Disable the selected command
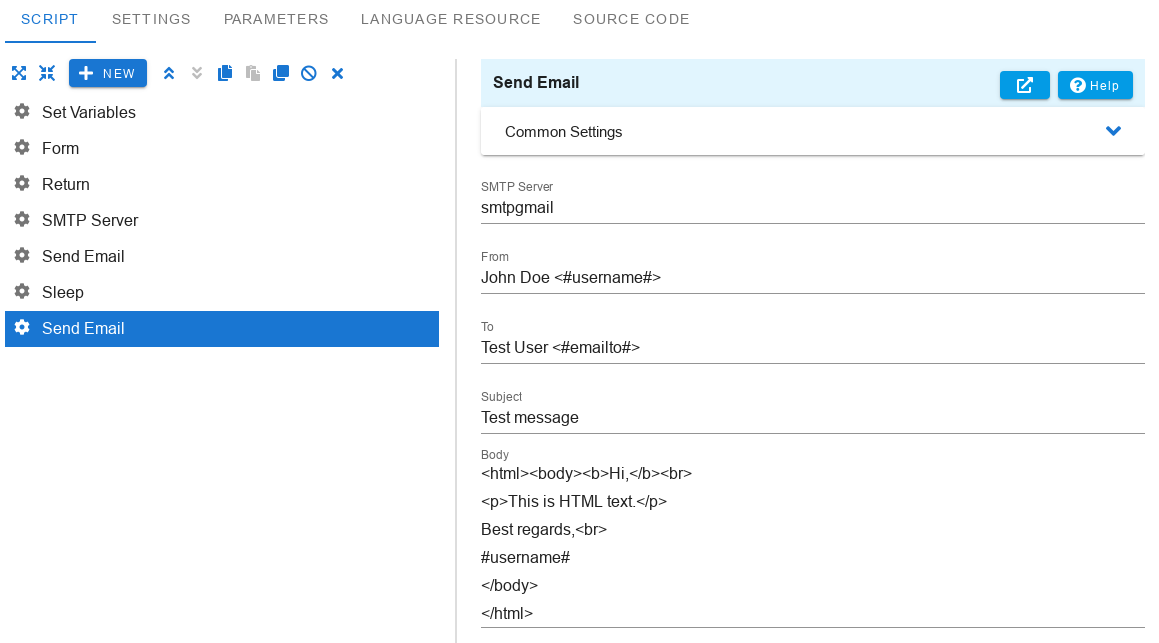1159x643 pixels. [x=309, y=73]
